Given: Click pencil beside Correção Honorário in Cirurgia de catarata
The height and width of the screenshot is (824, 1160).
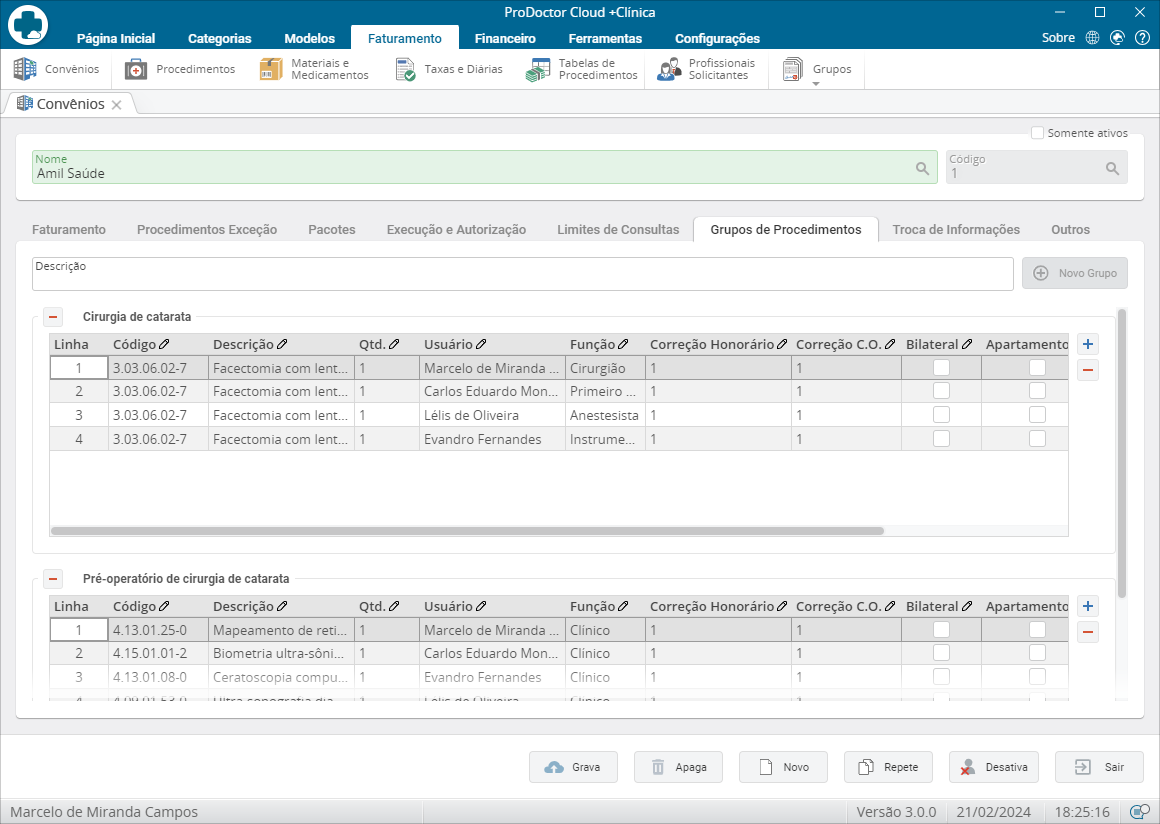Looking at the screenshot, I should [x=782, y=344].
